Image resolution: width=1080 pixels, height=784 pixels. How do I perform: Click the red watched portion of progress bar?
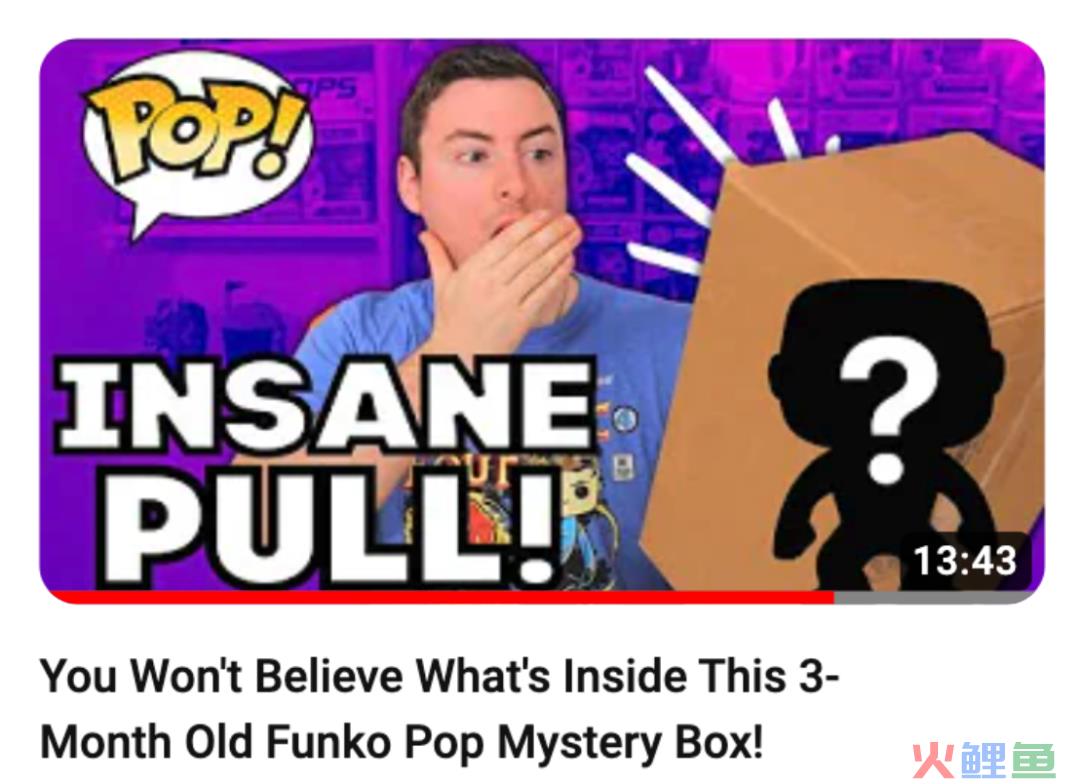click(441, 597)
